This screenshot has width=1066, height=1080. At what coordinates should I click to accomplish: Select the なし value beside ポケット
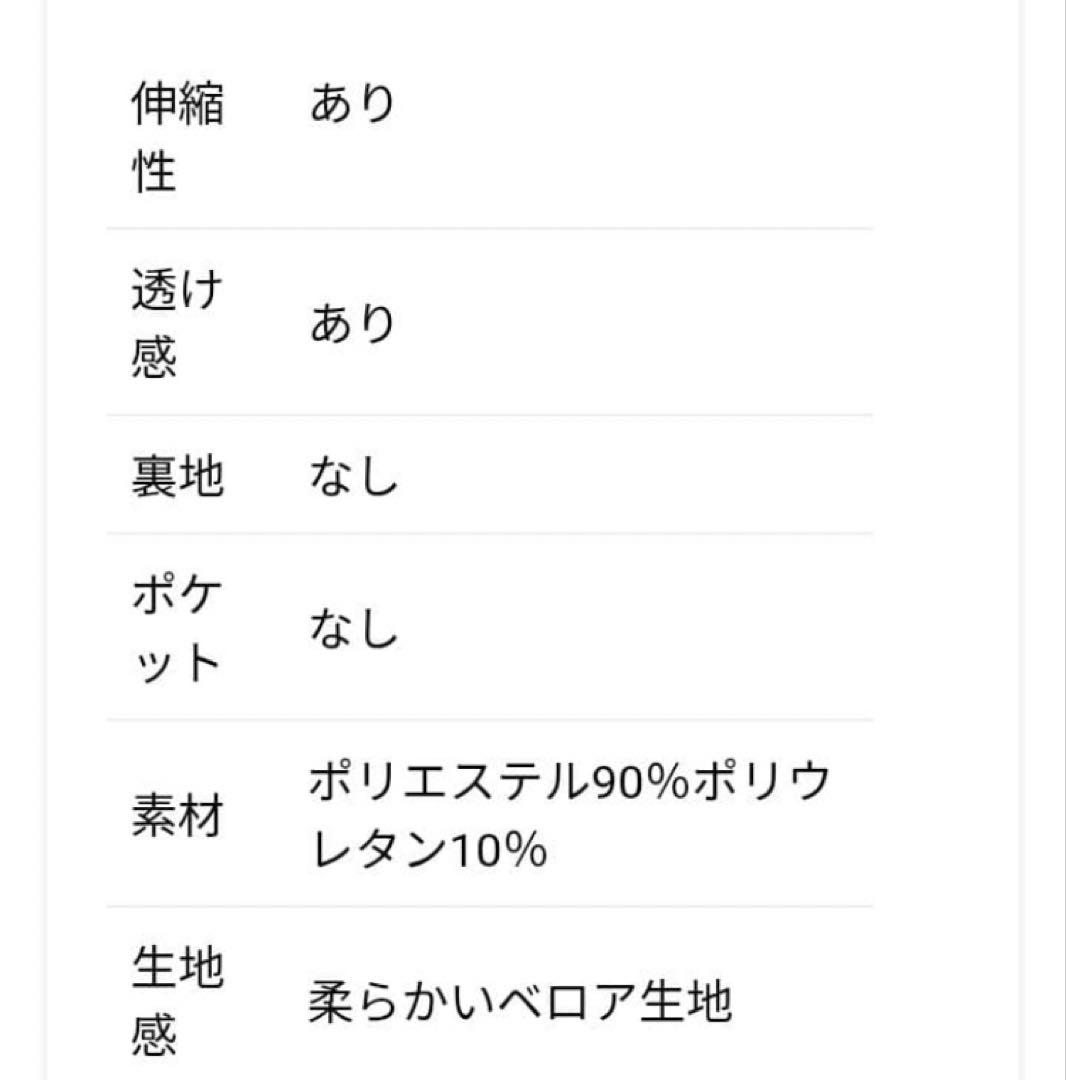(354, 630)
